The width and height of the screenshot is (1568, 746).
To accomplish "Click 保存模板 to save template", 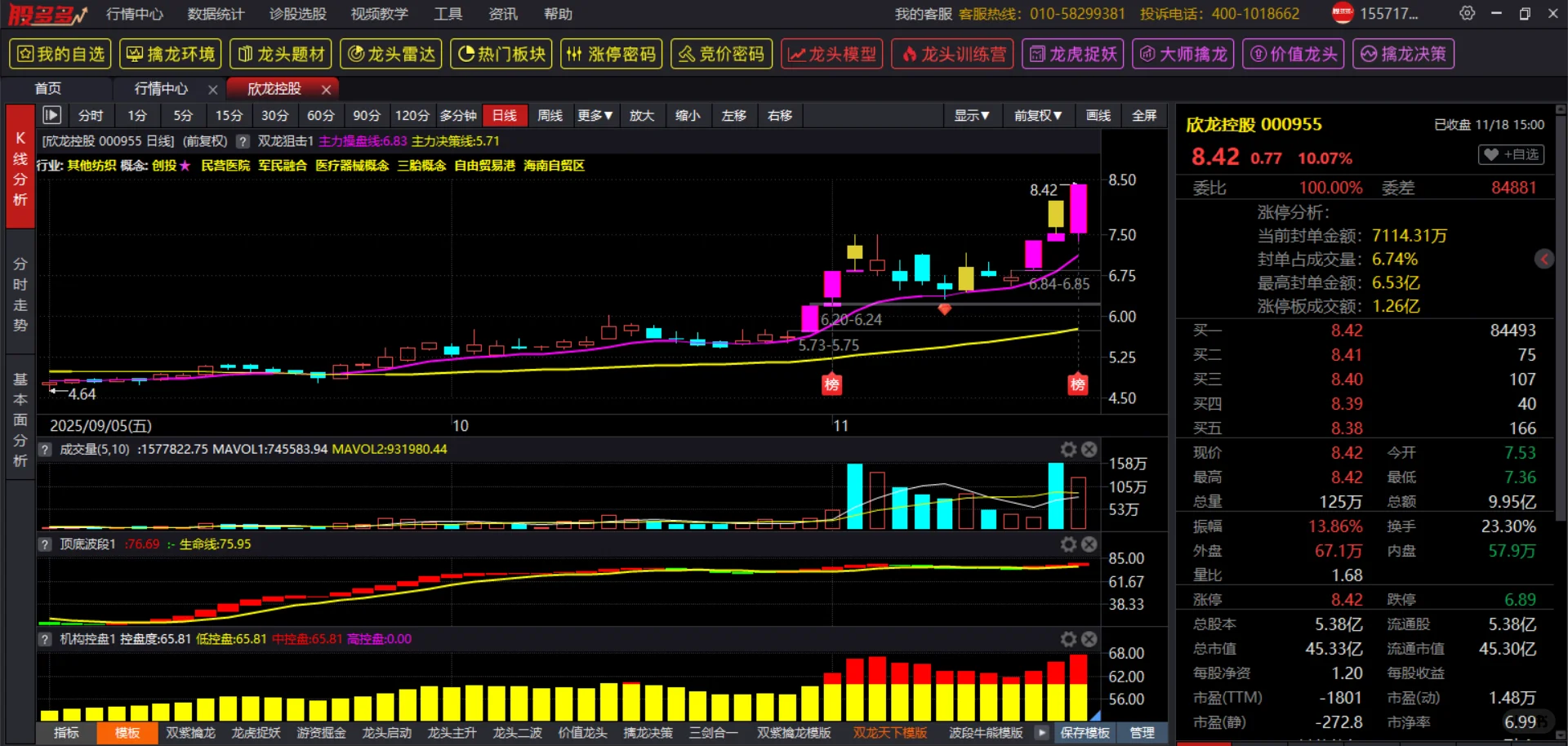I will coord(1085,733).
